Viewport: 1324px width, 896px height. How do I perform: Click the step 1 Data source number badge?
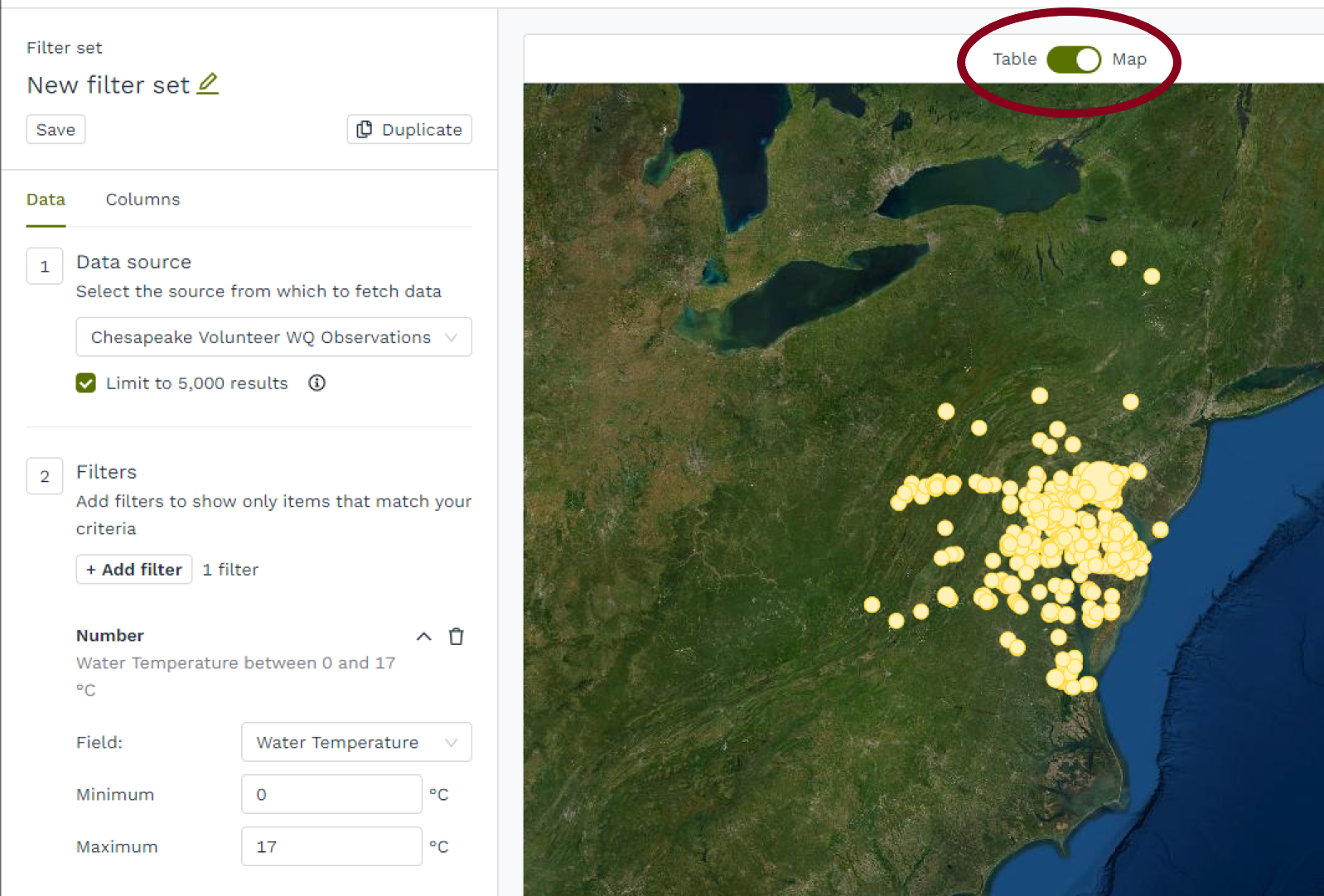tap(45, 267)
